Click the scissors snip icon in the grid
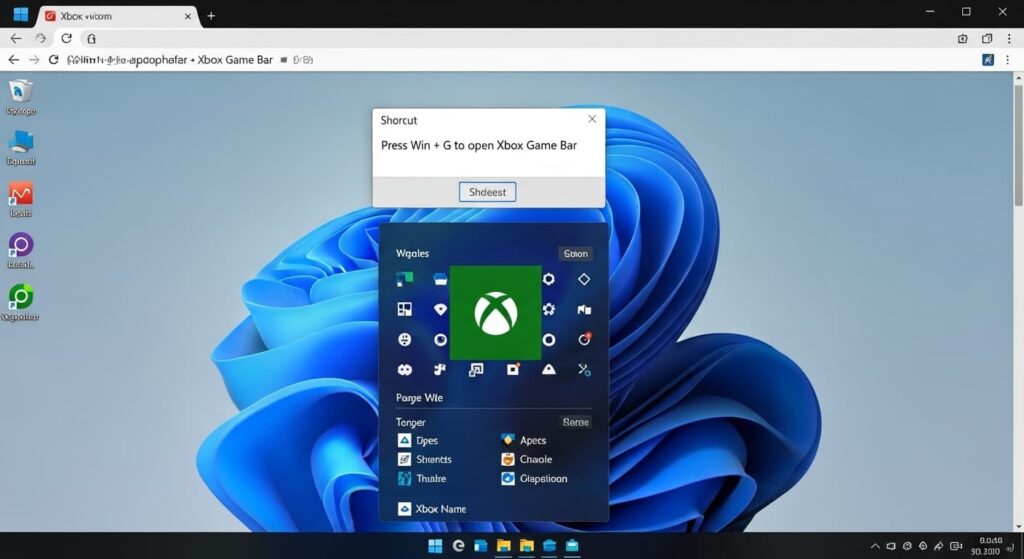 [584, 370]
